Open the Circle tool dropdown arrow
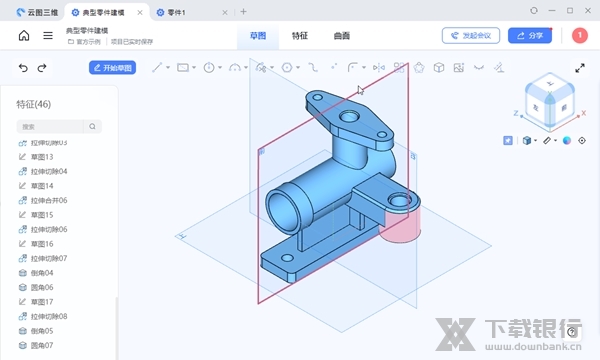Viewport: 600px width, 360px height. click(220, 68)
